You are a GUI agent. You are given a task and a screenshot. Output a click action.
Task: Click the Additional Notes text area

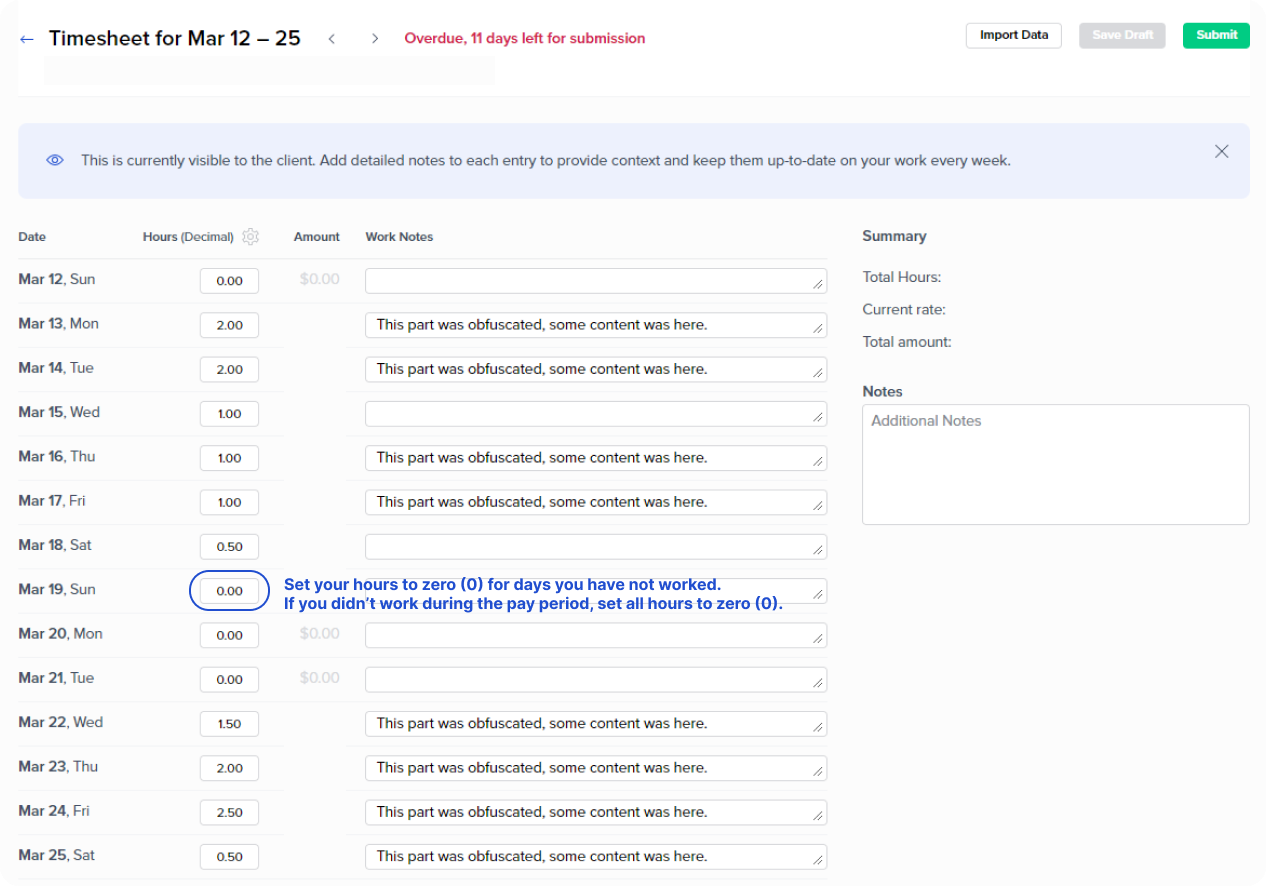(1055, 464)
